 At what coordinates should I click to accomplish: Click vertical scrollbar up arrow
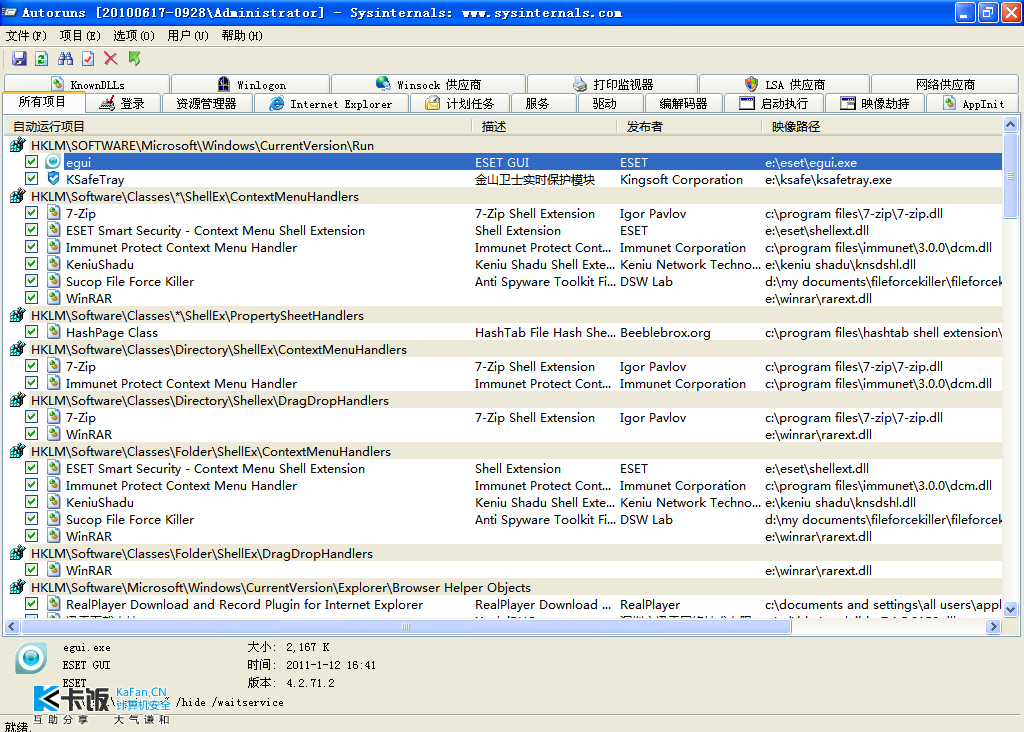pos(1010,125)
